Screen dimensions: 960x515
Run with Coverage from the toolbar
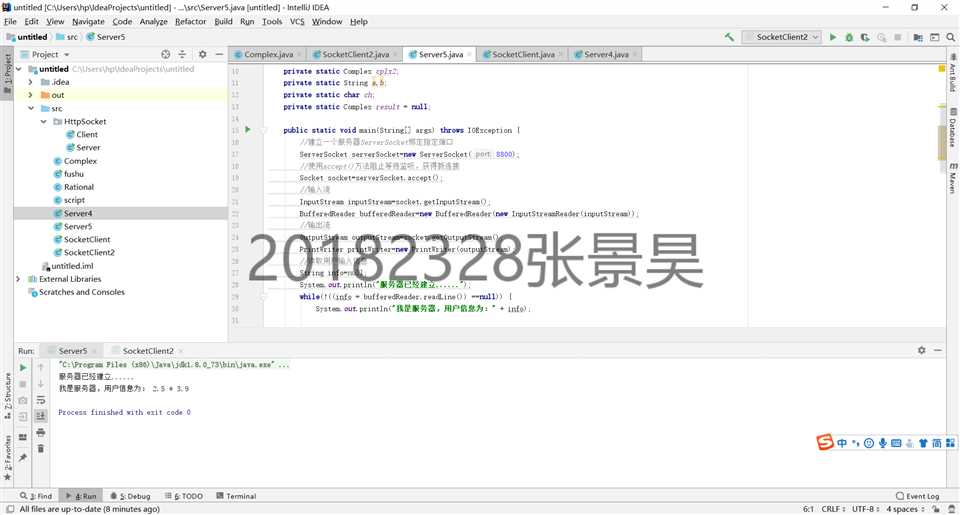(x=865, y=37)
